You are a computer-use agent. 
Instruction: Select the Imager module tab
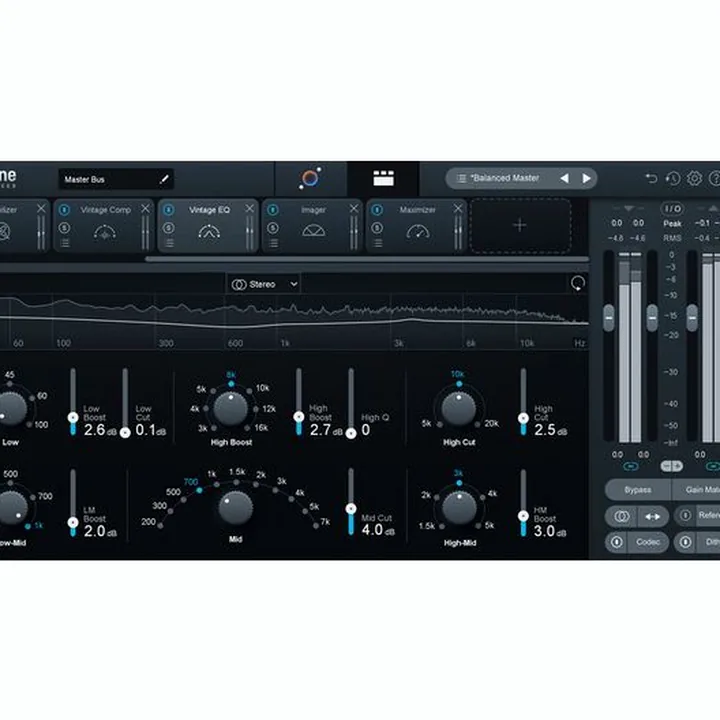click(x=313, y=225)
